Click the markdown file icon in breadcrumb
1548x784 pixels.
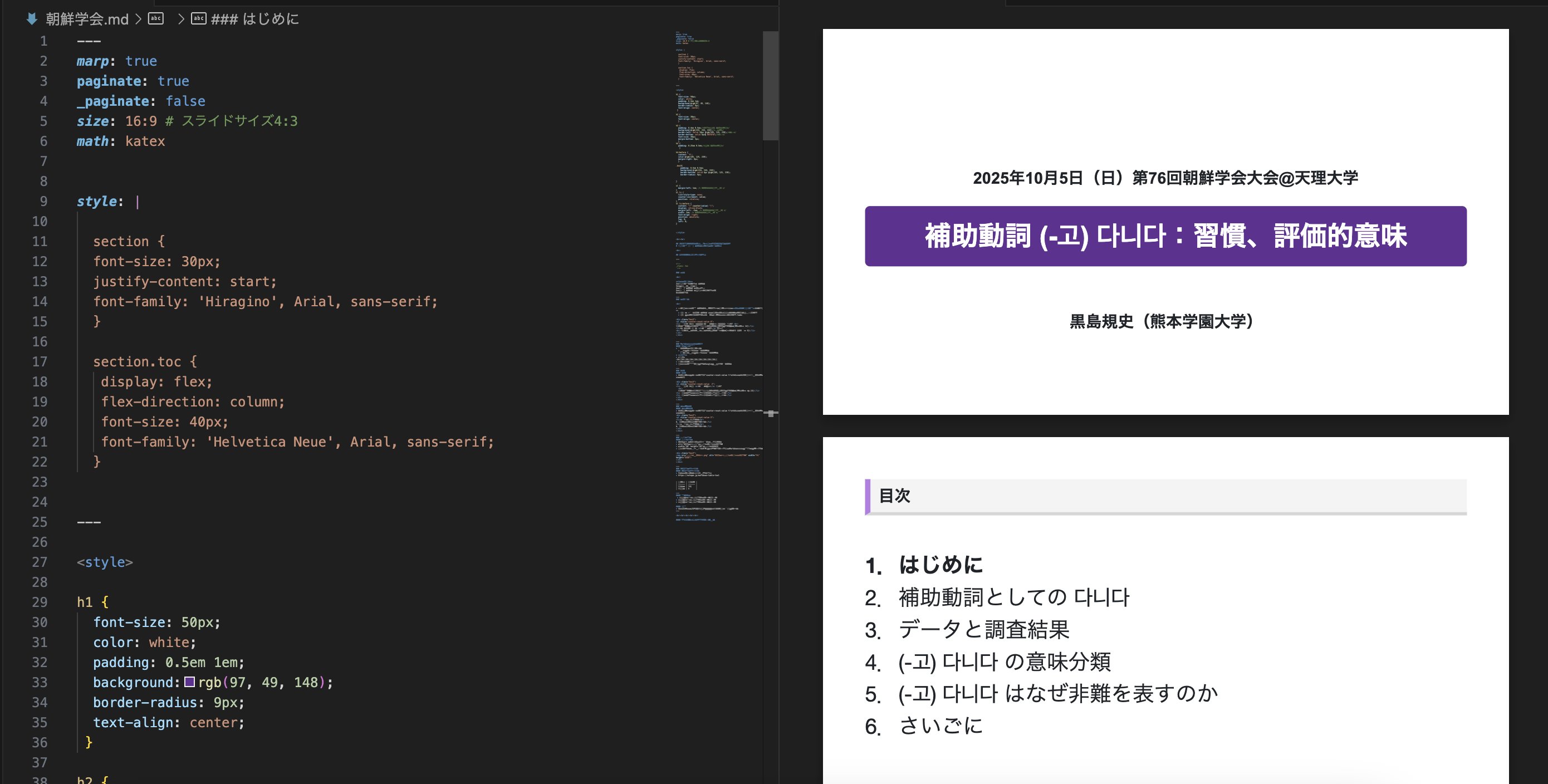coord(32,19)
